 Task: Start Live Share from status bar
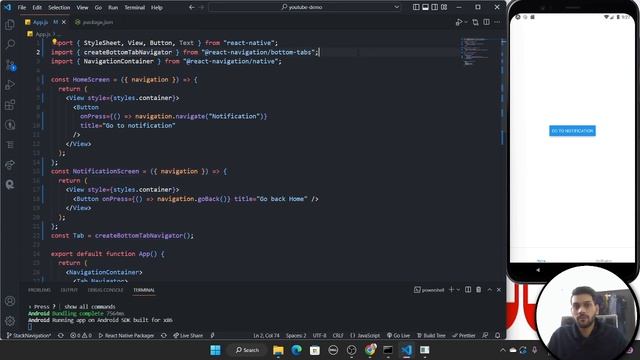188,336
